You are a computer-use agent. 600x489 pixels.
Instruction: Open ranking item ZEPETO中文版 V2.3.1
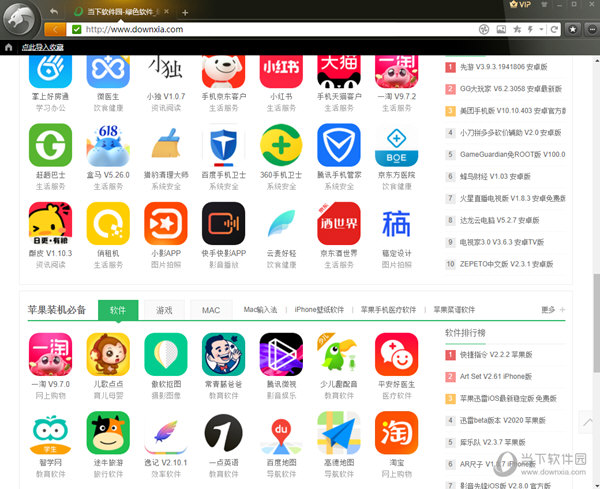506,264
